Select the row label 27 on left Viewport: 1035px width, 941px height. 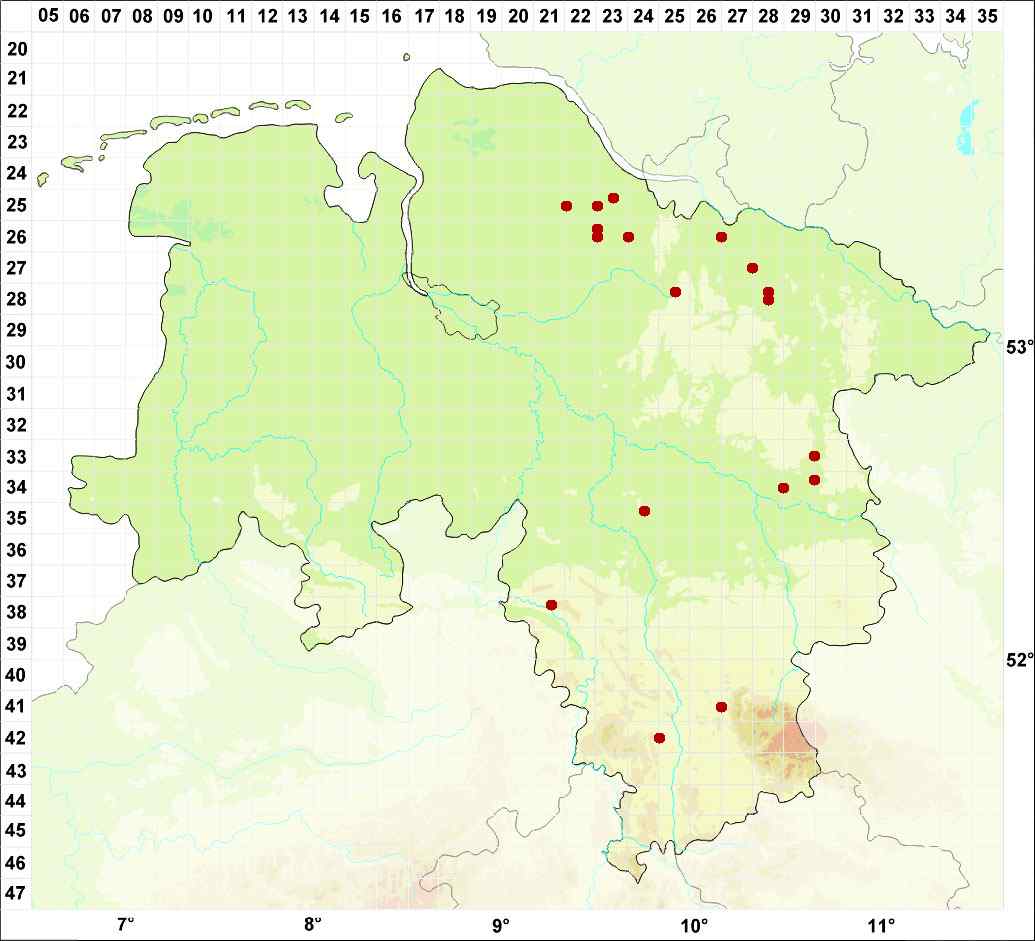[17, 268]
